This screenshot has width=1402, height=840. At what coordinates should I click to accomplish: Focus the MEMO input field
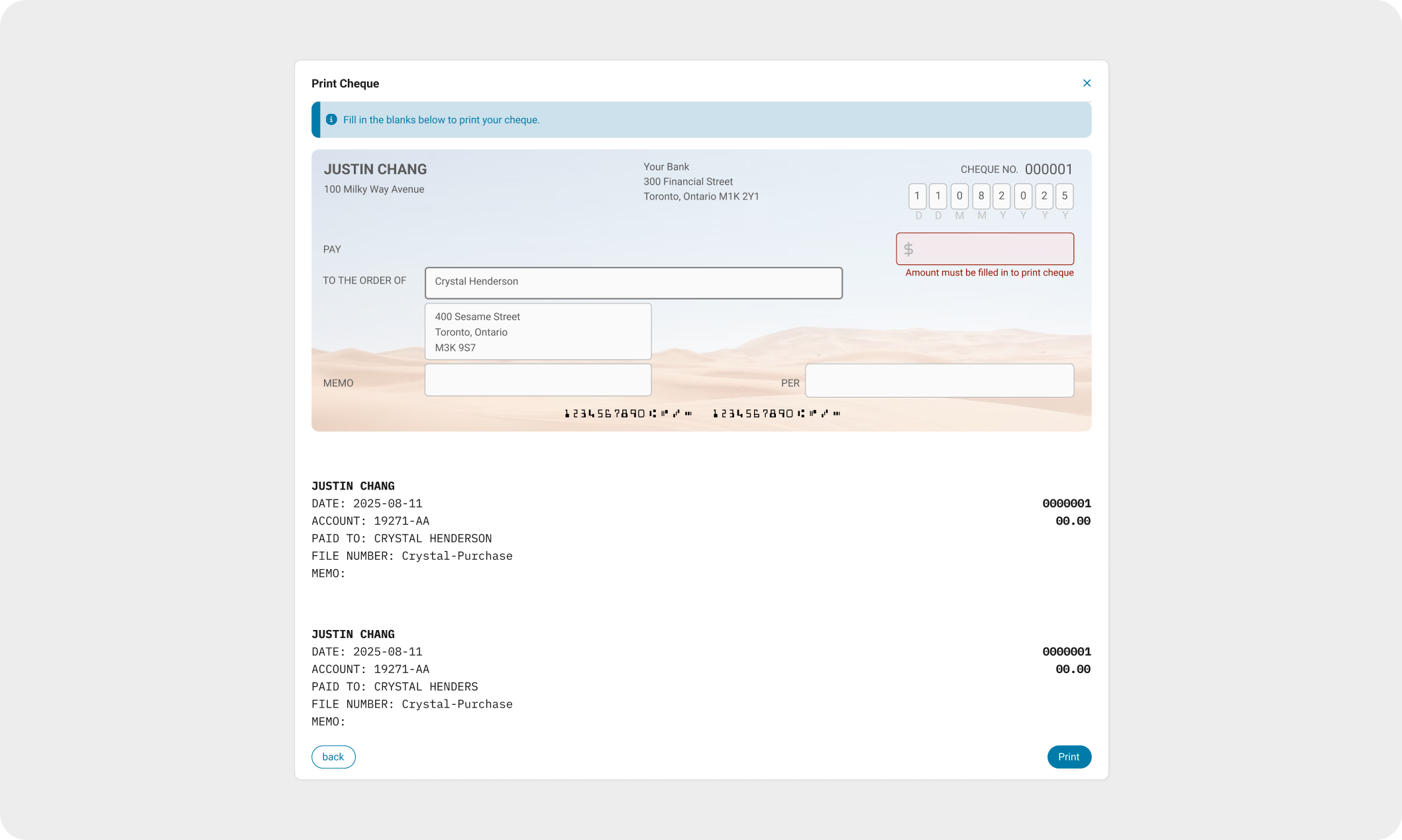point(537,380)
